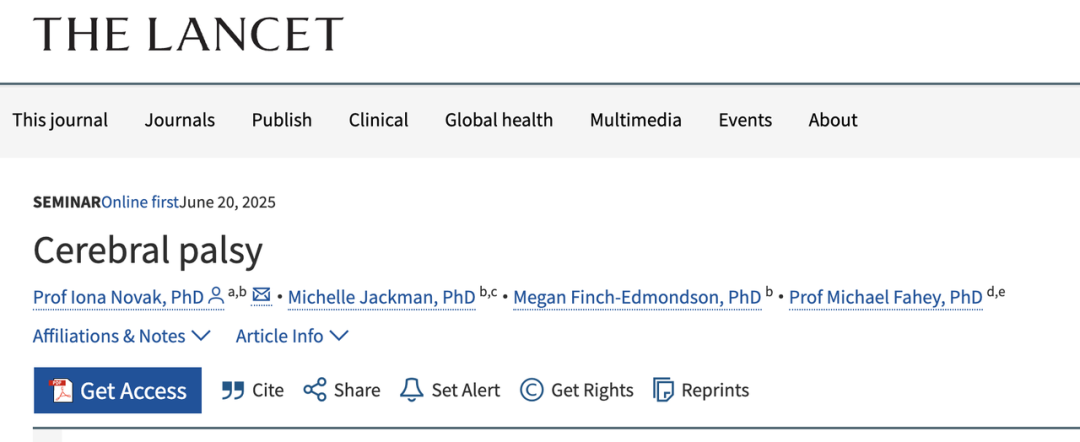The height and width of the screenshot is (442, 1080).
Task: Expand the Article Info dropdown
Action: coord(292,336)
